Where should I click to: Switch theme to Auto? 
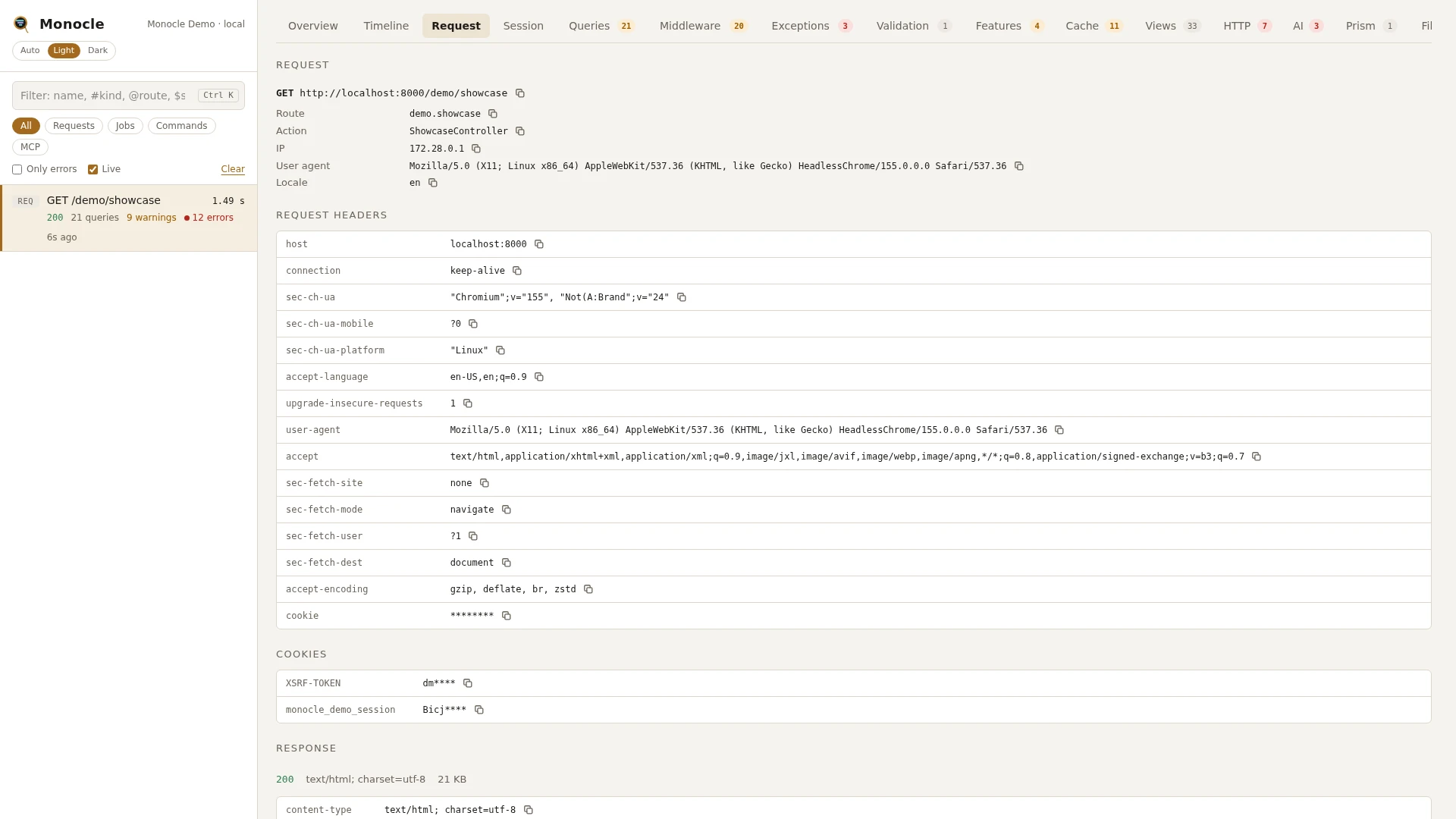coord(30,51)
